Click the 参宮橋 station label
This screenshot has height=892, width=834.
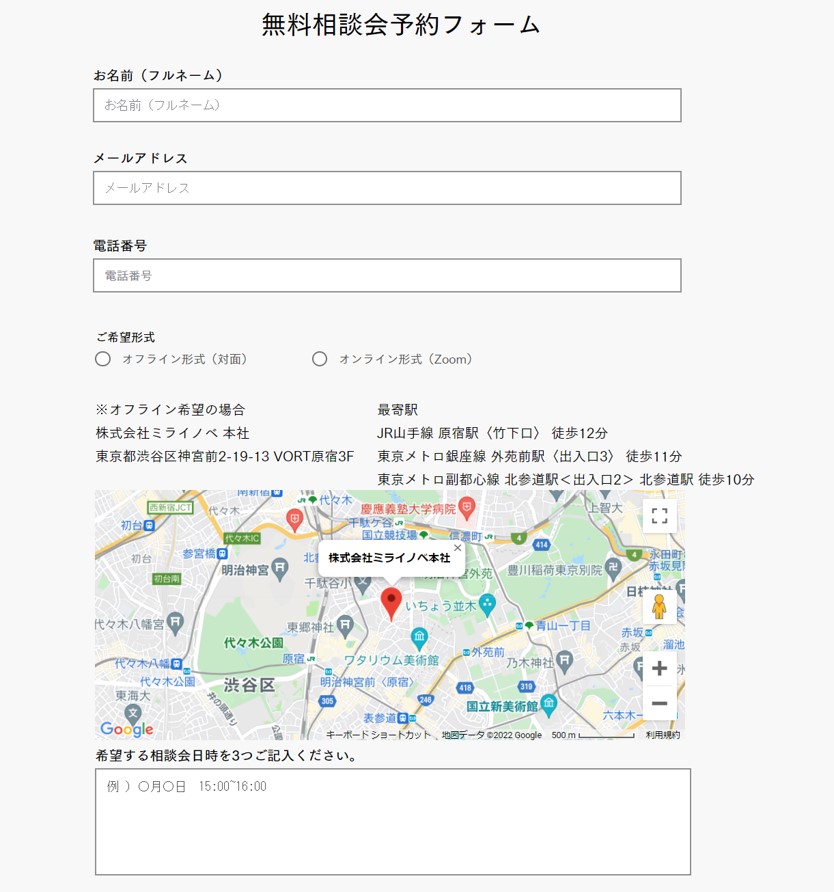pos(199,554)
